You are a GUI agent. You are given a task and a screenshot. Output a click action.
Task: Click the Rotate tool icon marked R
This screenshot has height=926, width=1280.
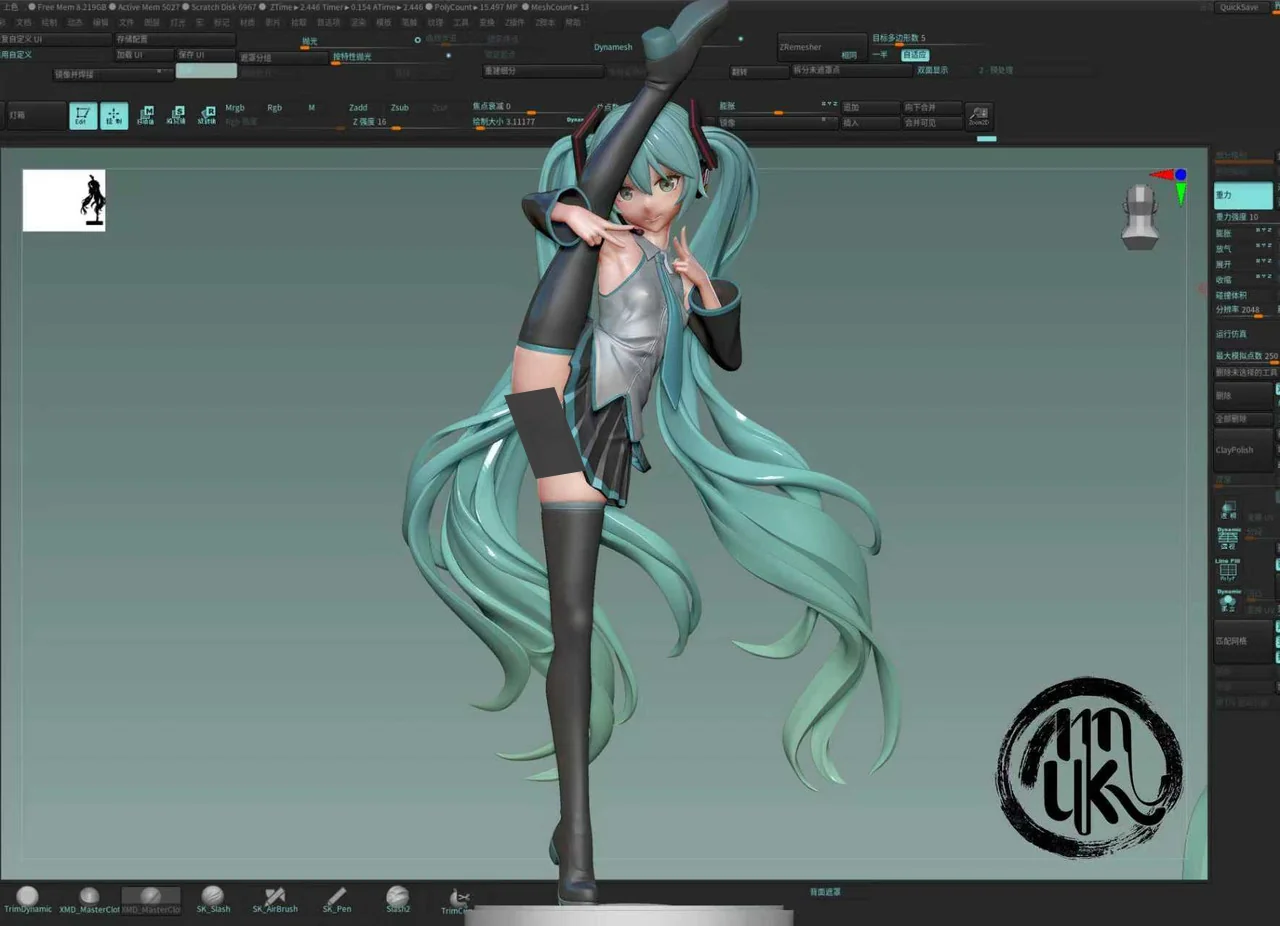(x=207, y=116)
